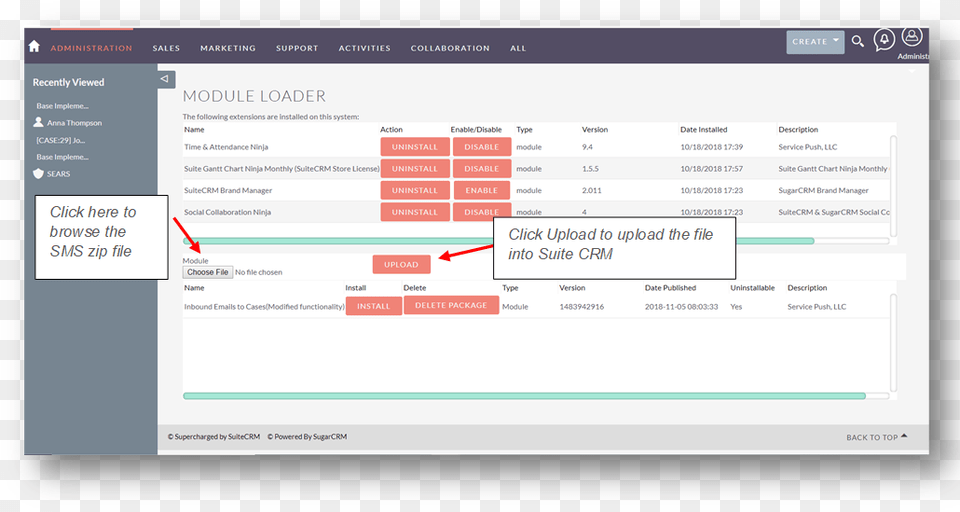This screenshot has height=512, width=960.
Task: Open the Administrator user profile icon
Action: pyautogui.click(x=911, y=38)
